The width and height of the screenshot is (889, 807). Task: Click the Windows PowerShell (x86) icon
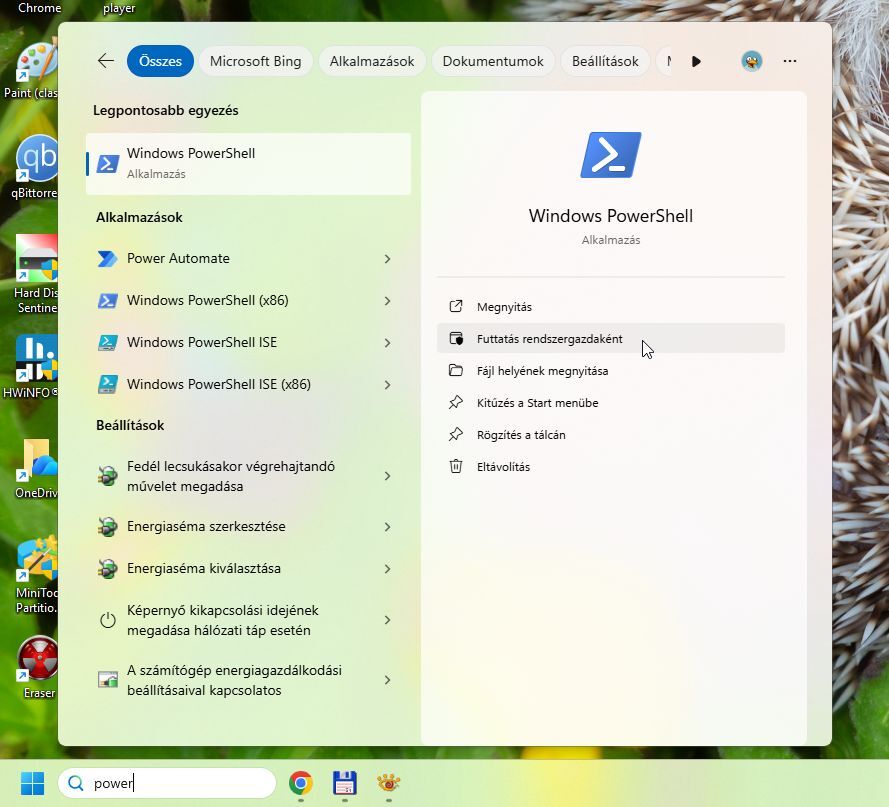coord(108,301)
